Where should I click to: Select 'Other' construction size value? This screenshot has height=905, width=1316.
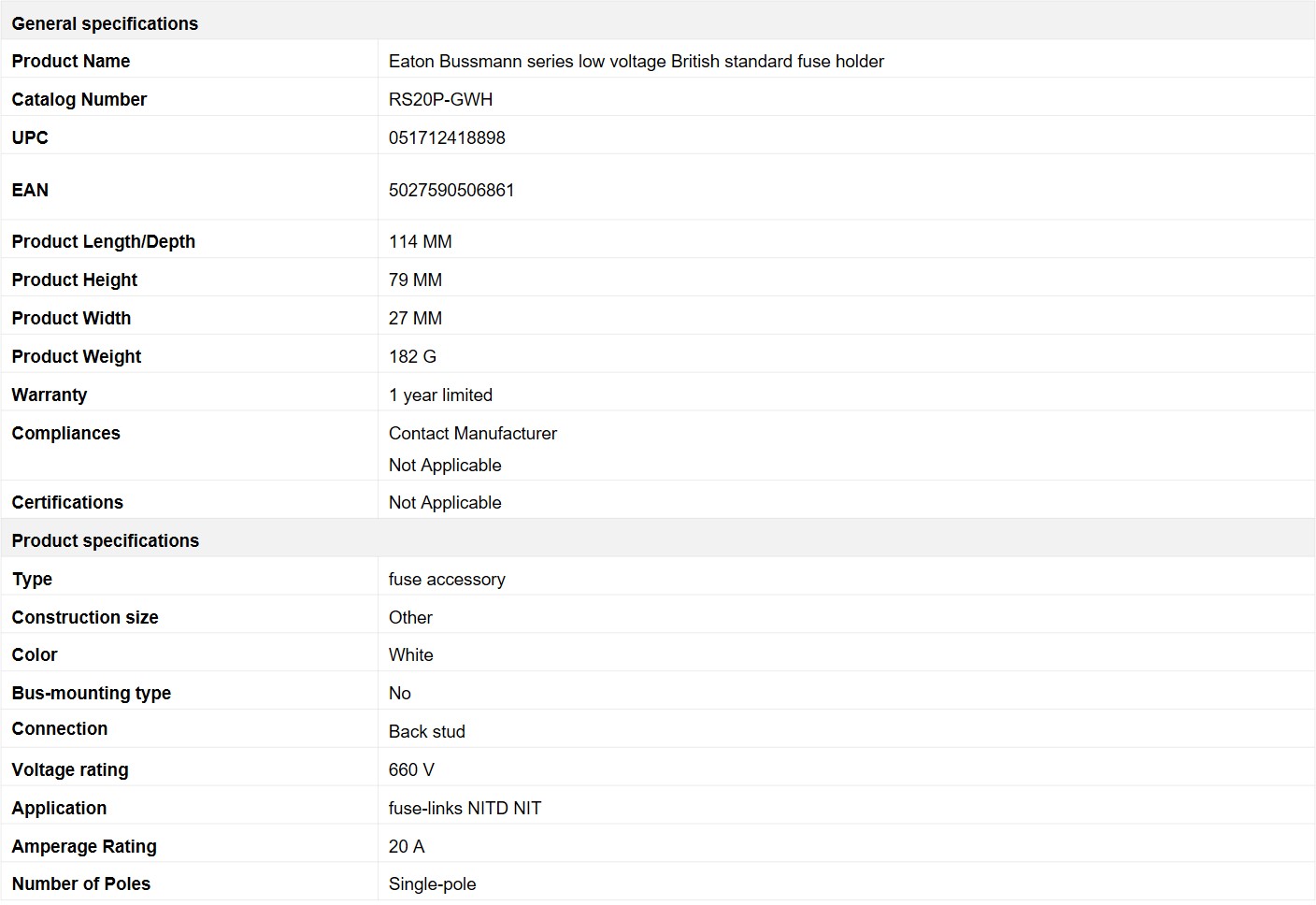click(x=410, y=617)
